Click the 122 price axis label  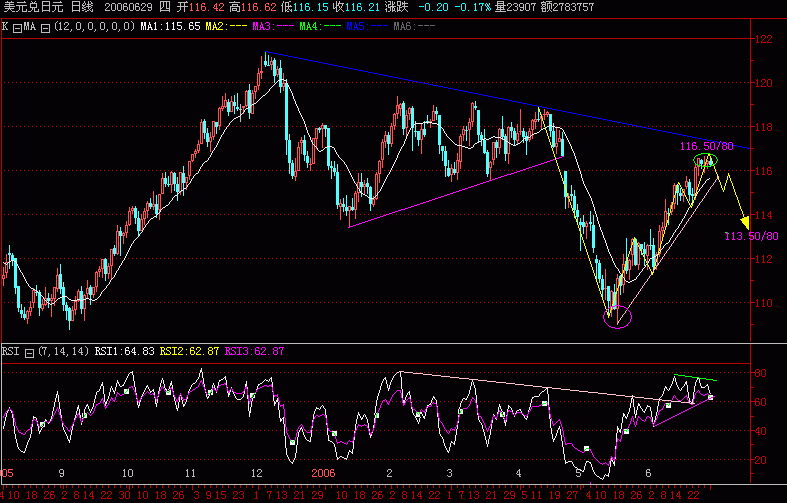pyautogui.click(x=764, y=40)
